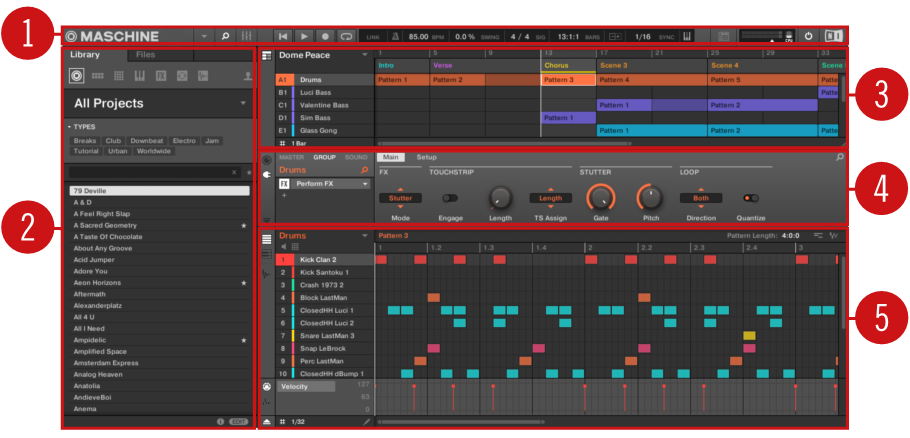Click the pencil paint tool icon in pattern editor

click(366, 422)
